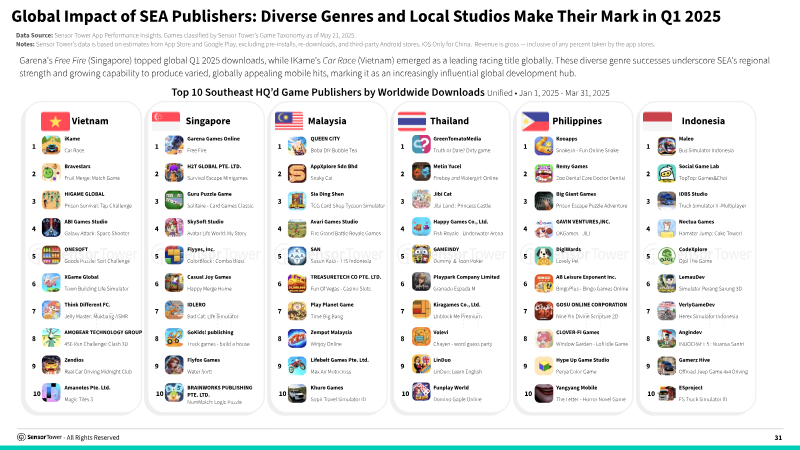Screen dimensions: 800x450
Task: Click the Happy Games Fish Royale icon
Action: pos(421,228)
